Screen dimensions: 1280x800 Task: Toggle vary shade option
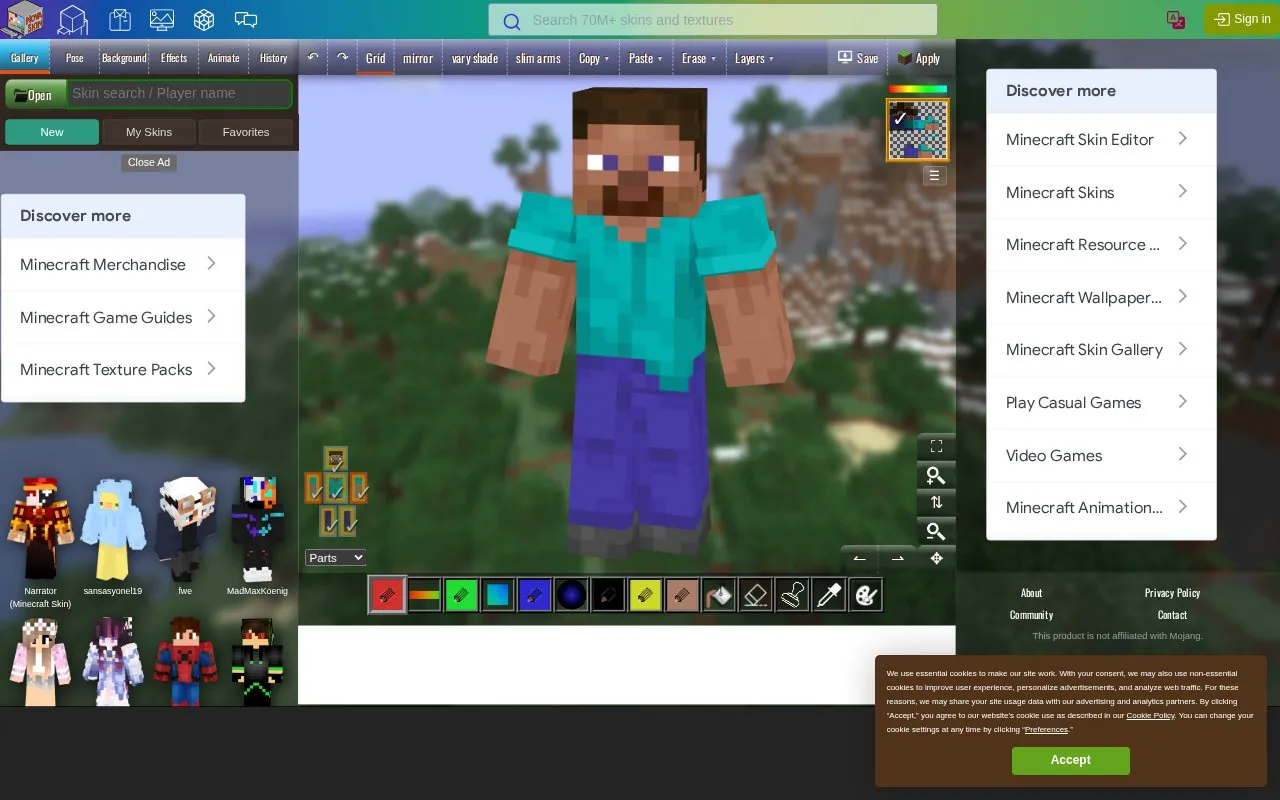tap(475, 58)
